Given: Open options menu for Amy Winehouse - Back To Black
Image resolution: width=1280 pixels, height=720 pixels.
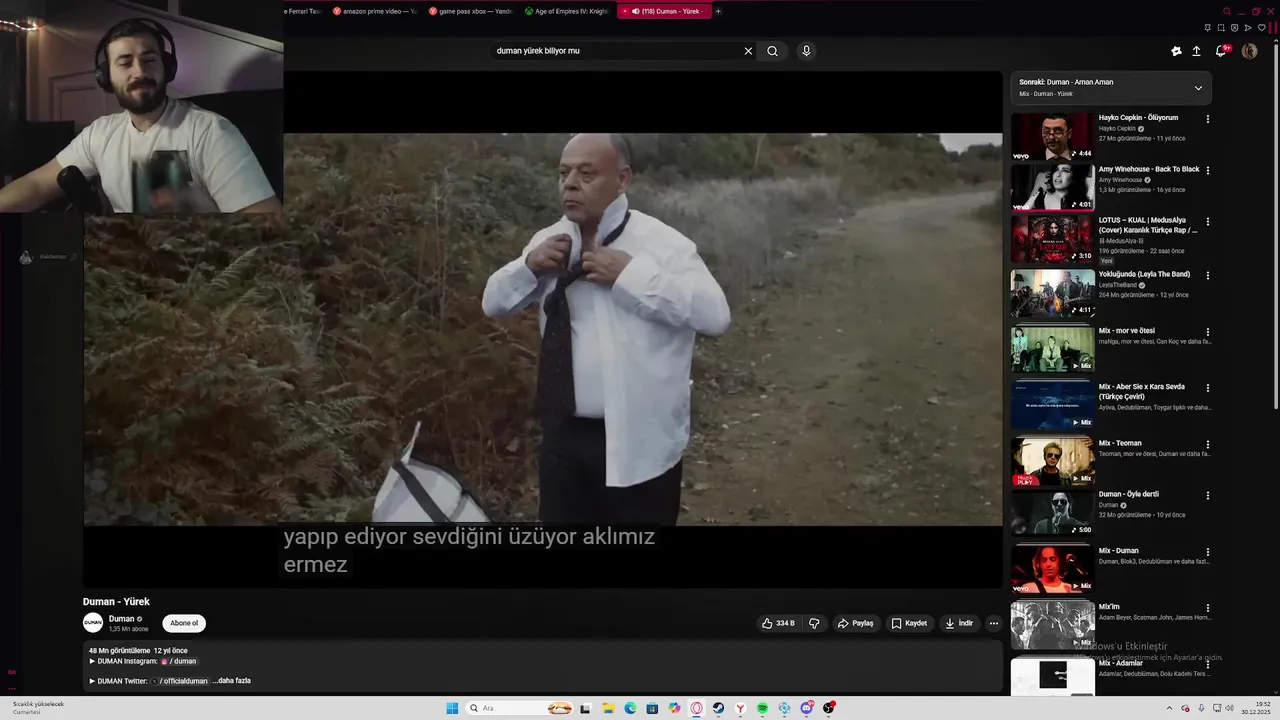Looking at the screenshot, I should click(x=1207, y=171).
